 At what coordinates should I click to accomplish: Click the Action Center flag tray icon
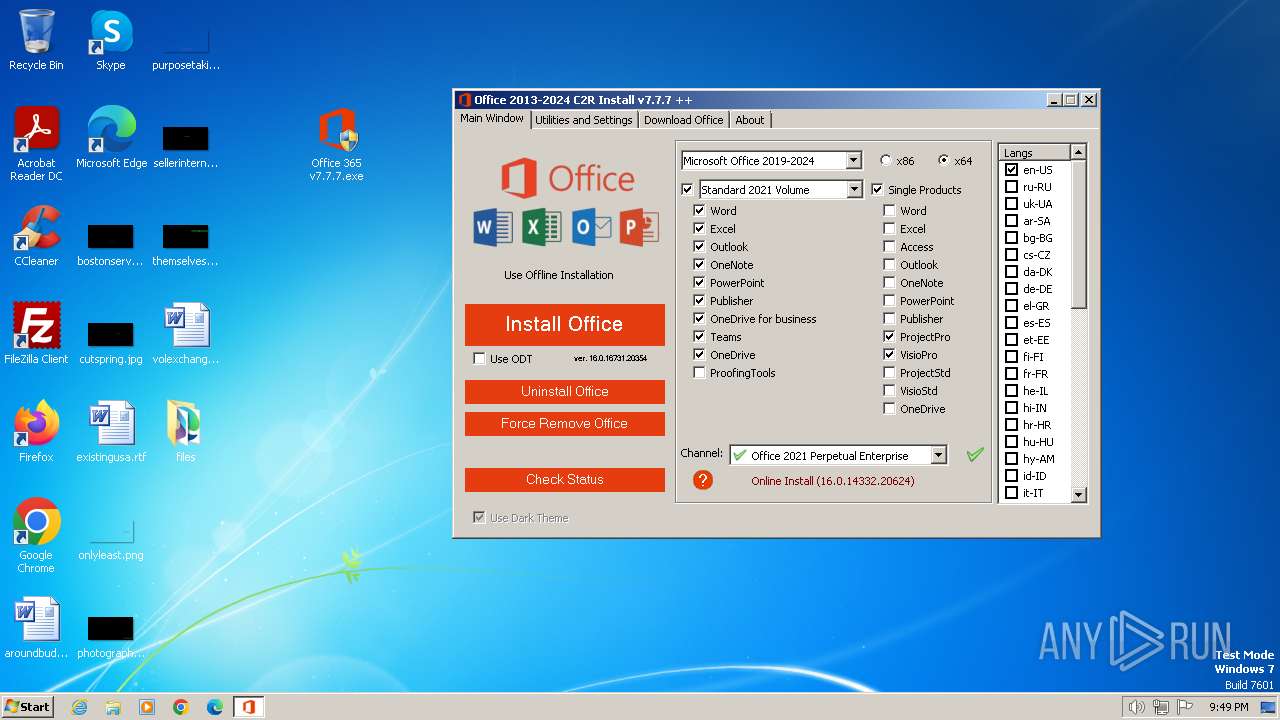click(x=1186, y=707)
